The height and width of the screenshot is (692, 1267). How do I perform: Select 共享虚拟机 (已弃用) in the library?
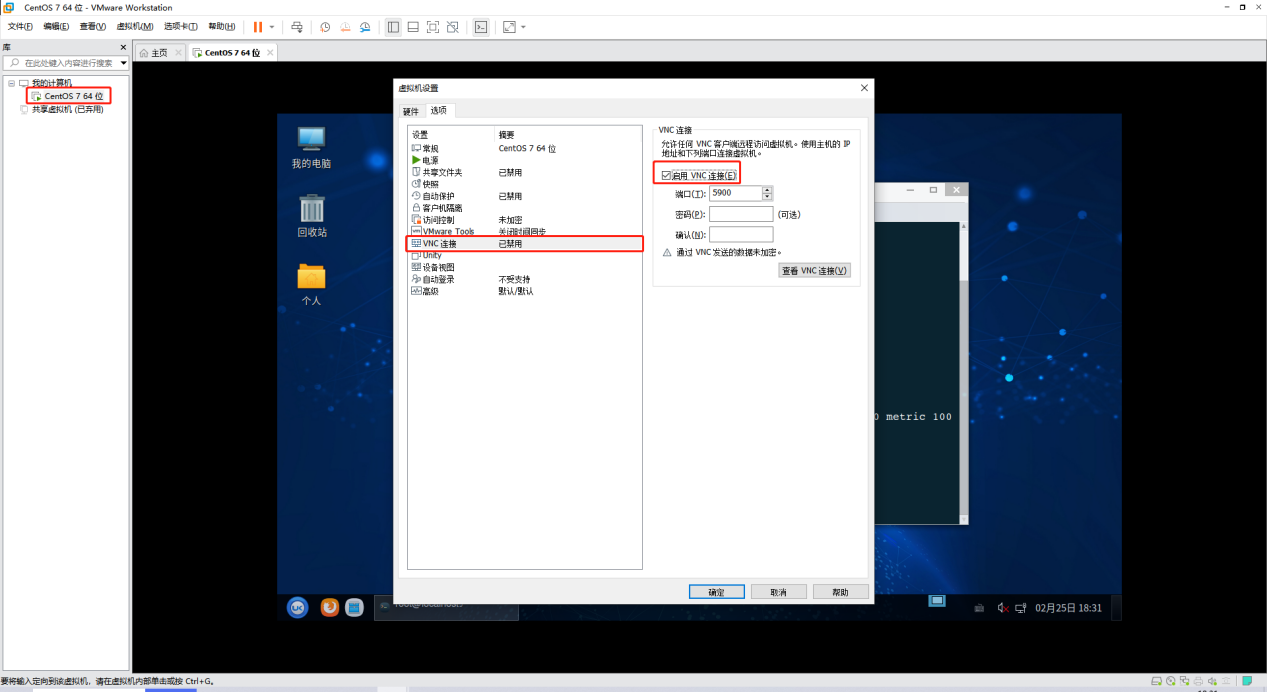point(67,109)
